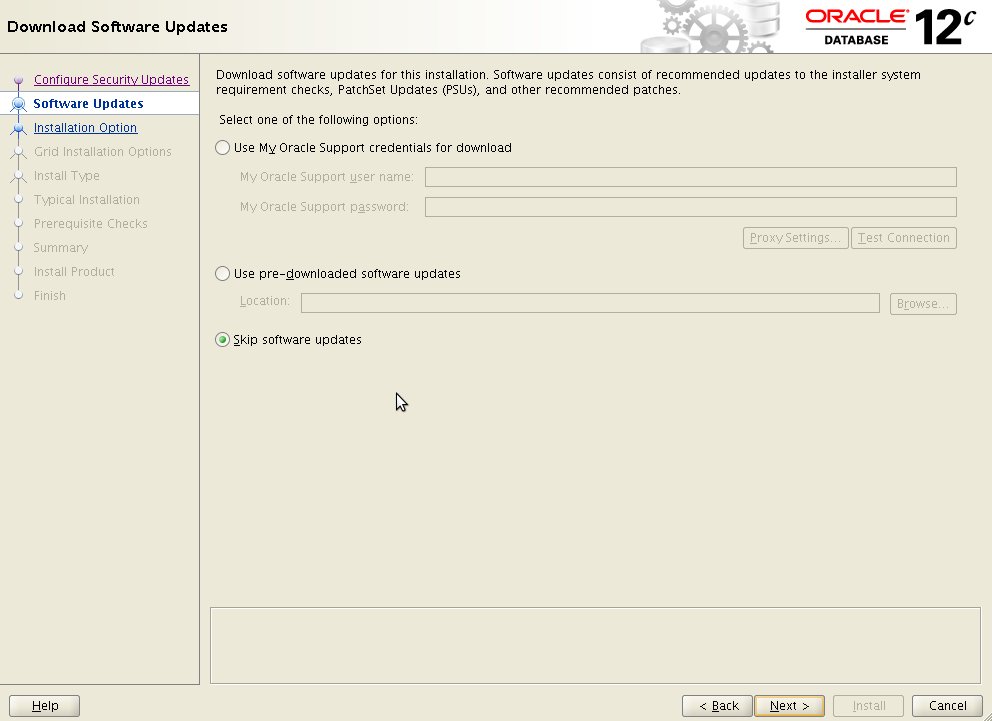Choose Use pre-downloaded software updates option
Viewport: 992px width, 721px height.
click(222, 273)
